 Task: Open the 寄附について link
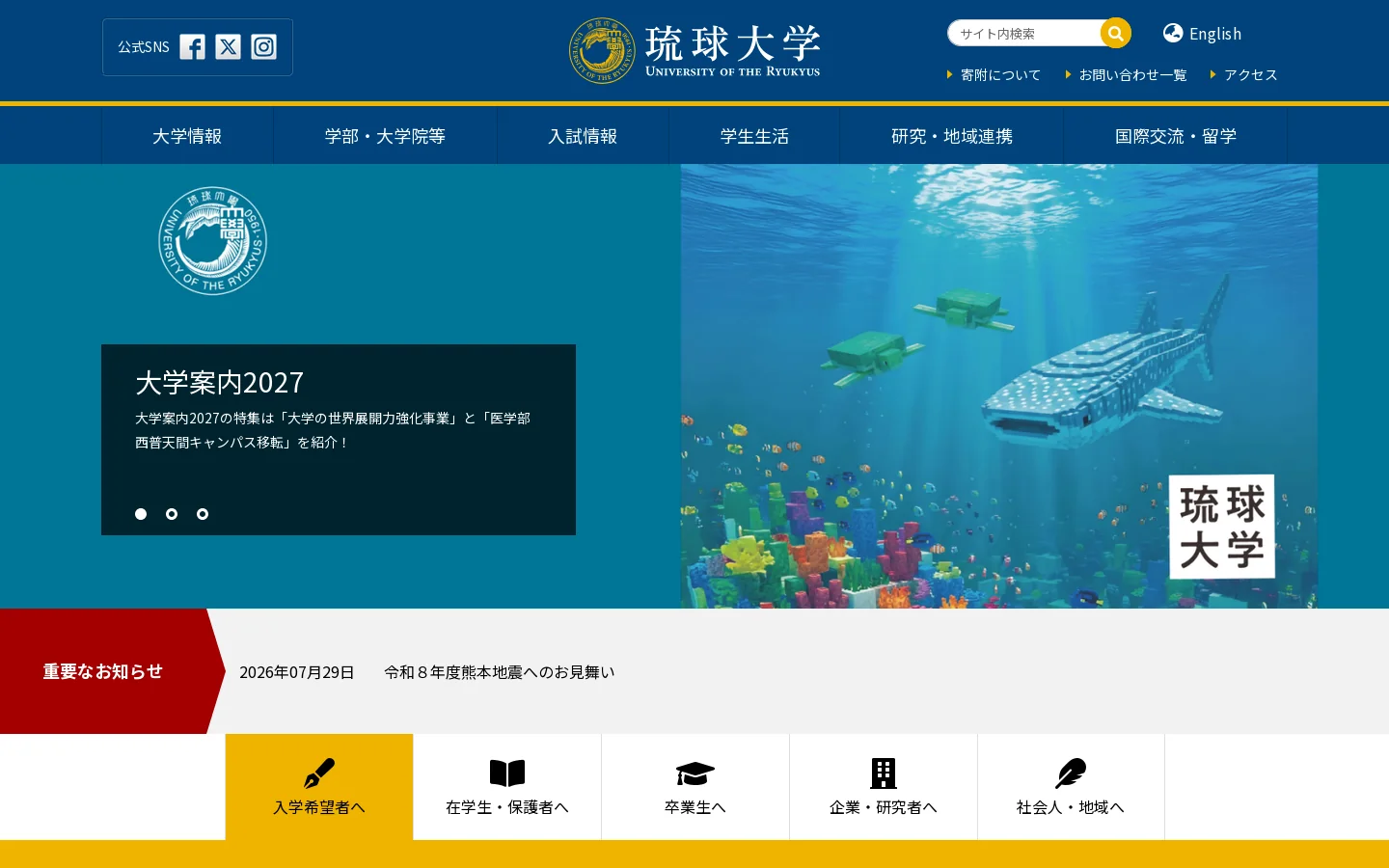click(x=1000, y=75)
